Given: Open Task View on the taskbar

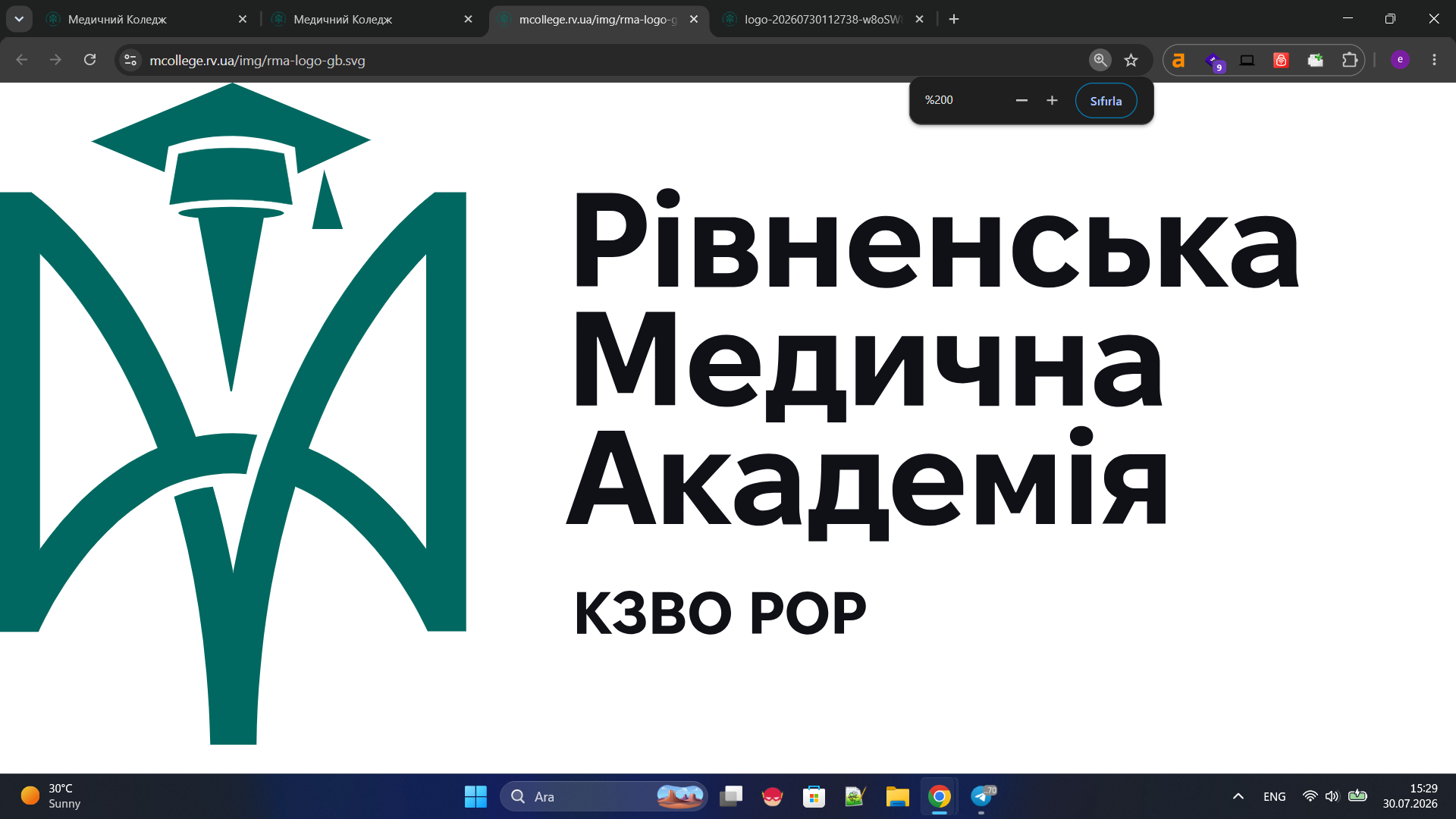Looking at the screenshot, I should pos(731,796).
